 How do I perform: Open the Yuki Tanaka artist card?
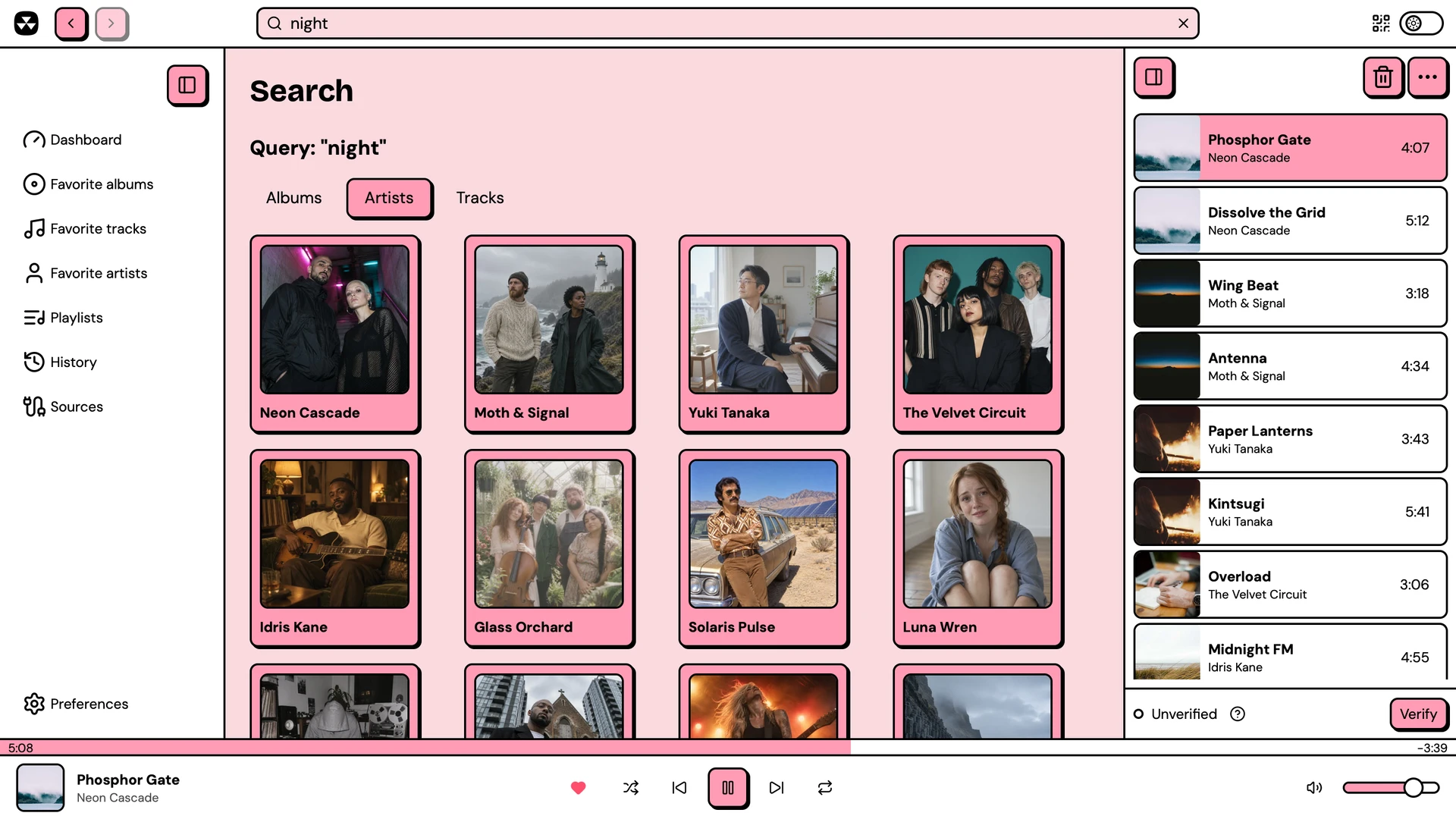(x=764, y=334)
